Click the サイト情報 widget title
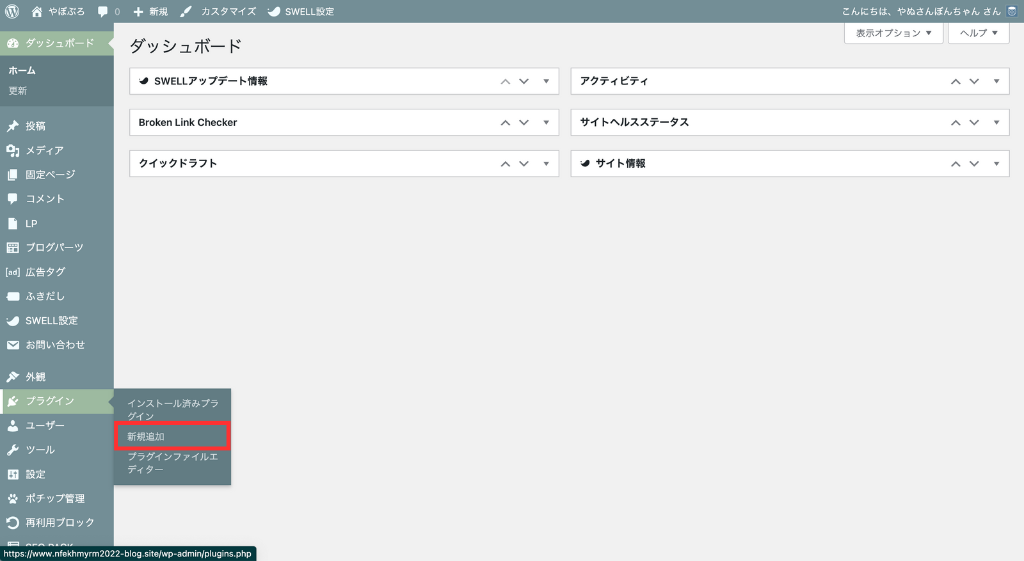The height and width of the screenshot is (561, 1024). pyautogui.click(x=620, y=163)
